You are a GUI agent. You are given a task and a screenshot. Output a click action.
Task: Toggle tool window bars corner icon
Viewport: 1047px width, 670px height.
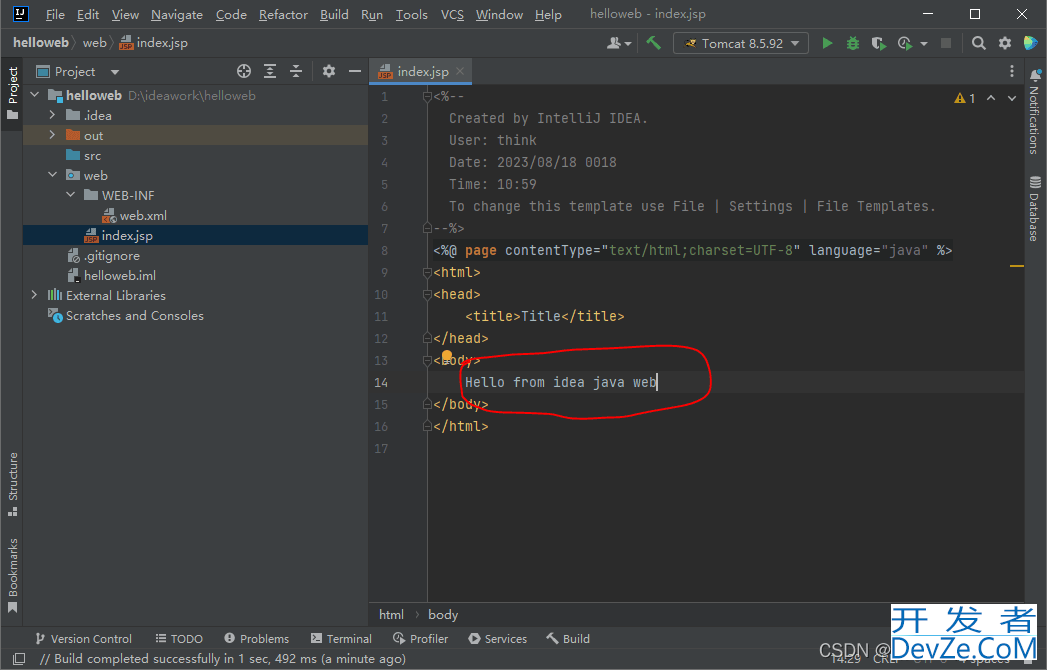pos(19,659)
